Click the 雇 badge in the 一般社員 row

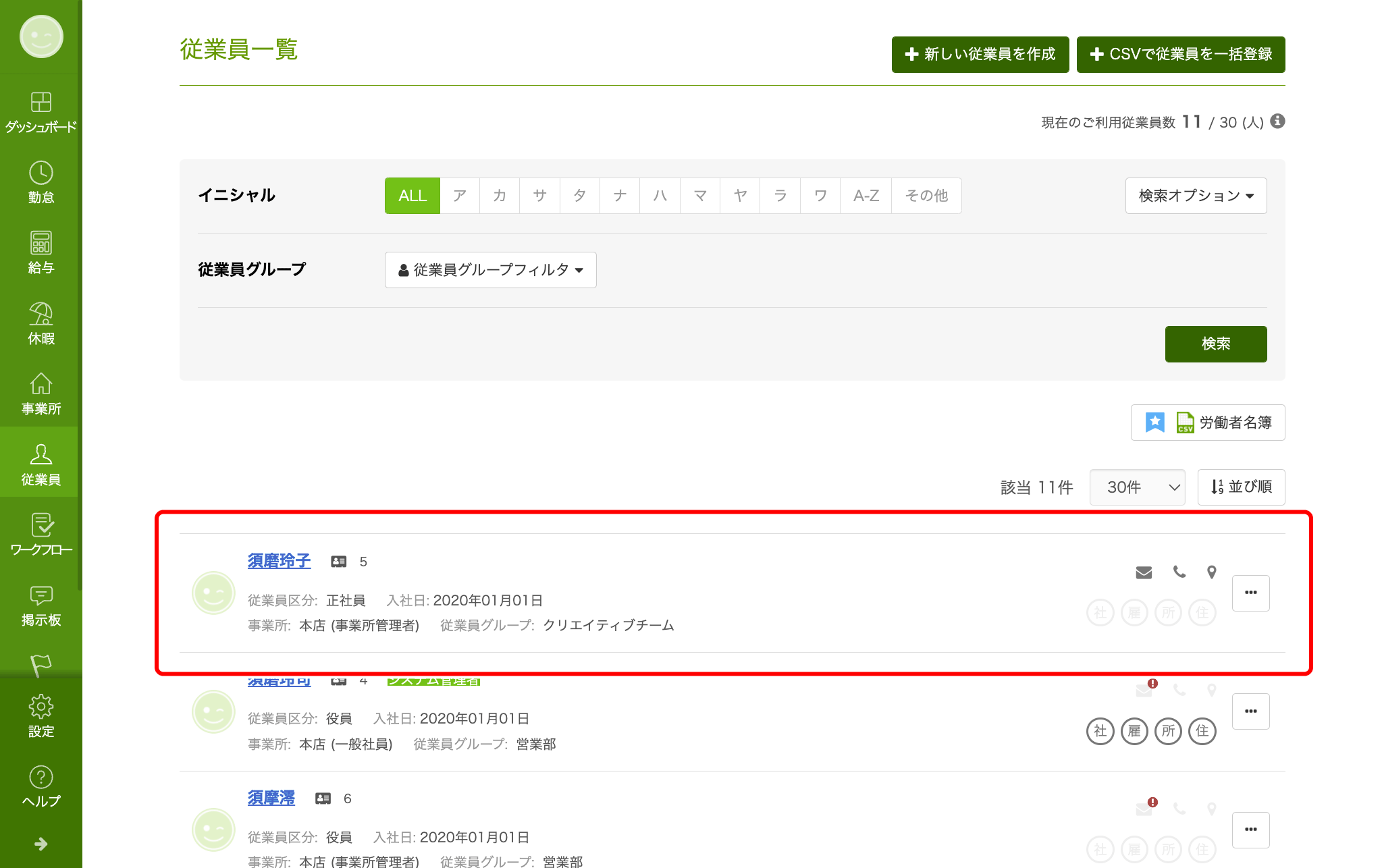(1134, 731)
